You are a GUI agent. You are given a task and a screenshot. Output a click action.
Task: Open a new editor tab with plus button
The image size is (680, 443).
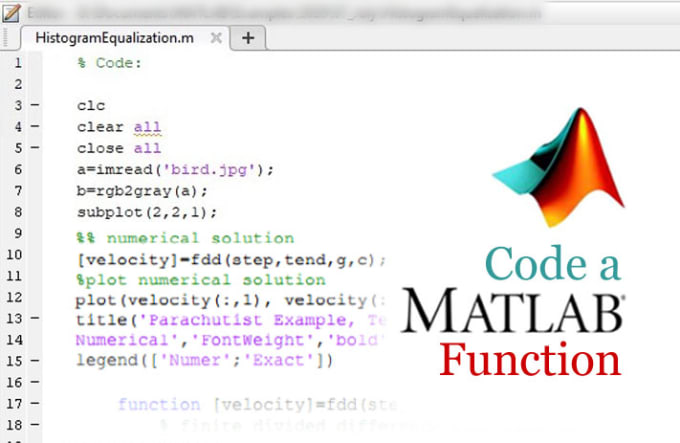tap(248, 38)
